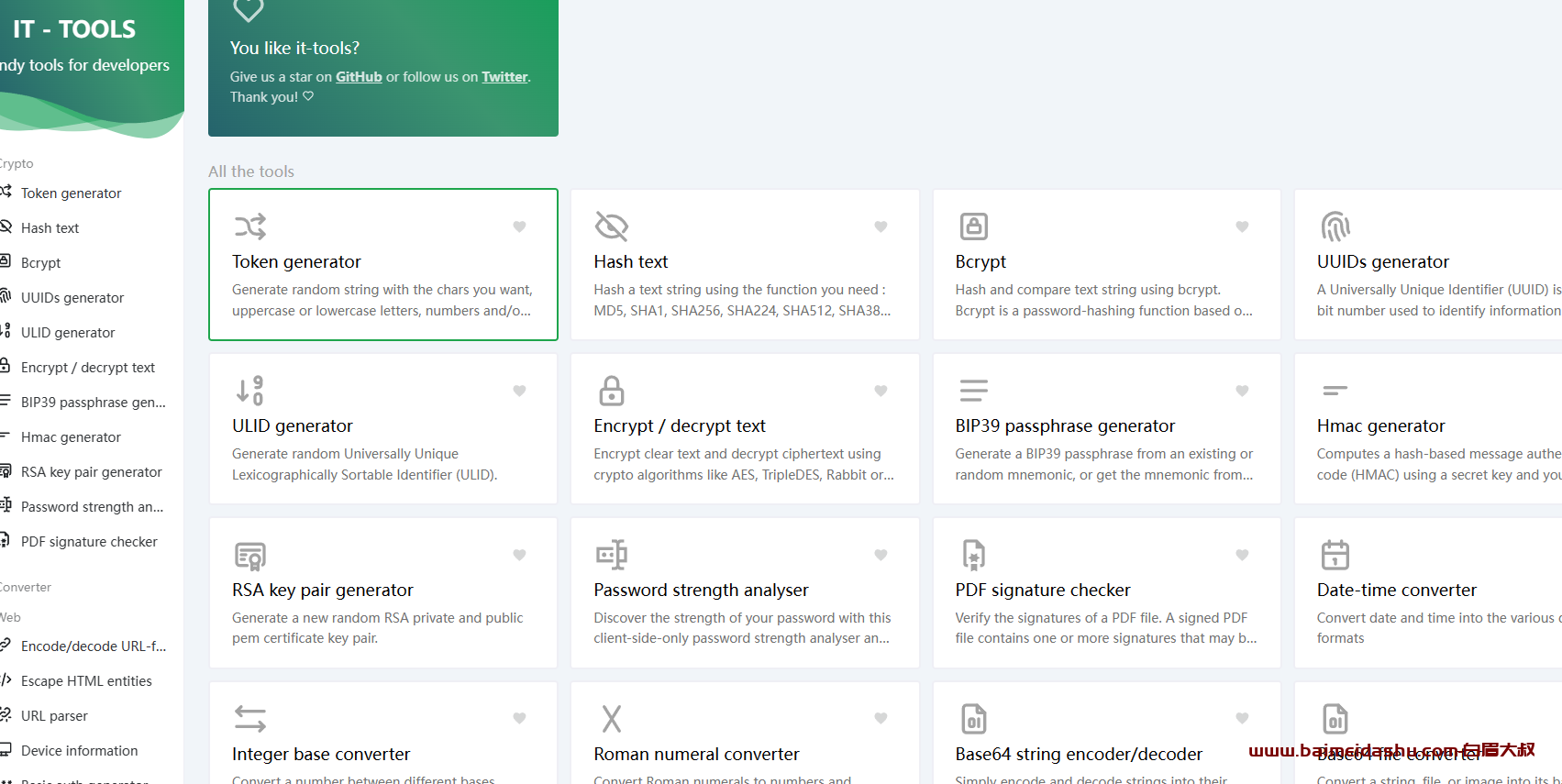Click the Bcrypt card lock icon
This screenshot has height=784, width=1562.
coord(973,226)
